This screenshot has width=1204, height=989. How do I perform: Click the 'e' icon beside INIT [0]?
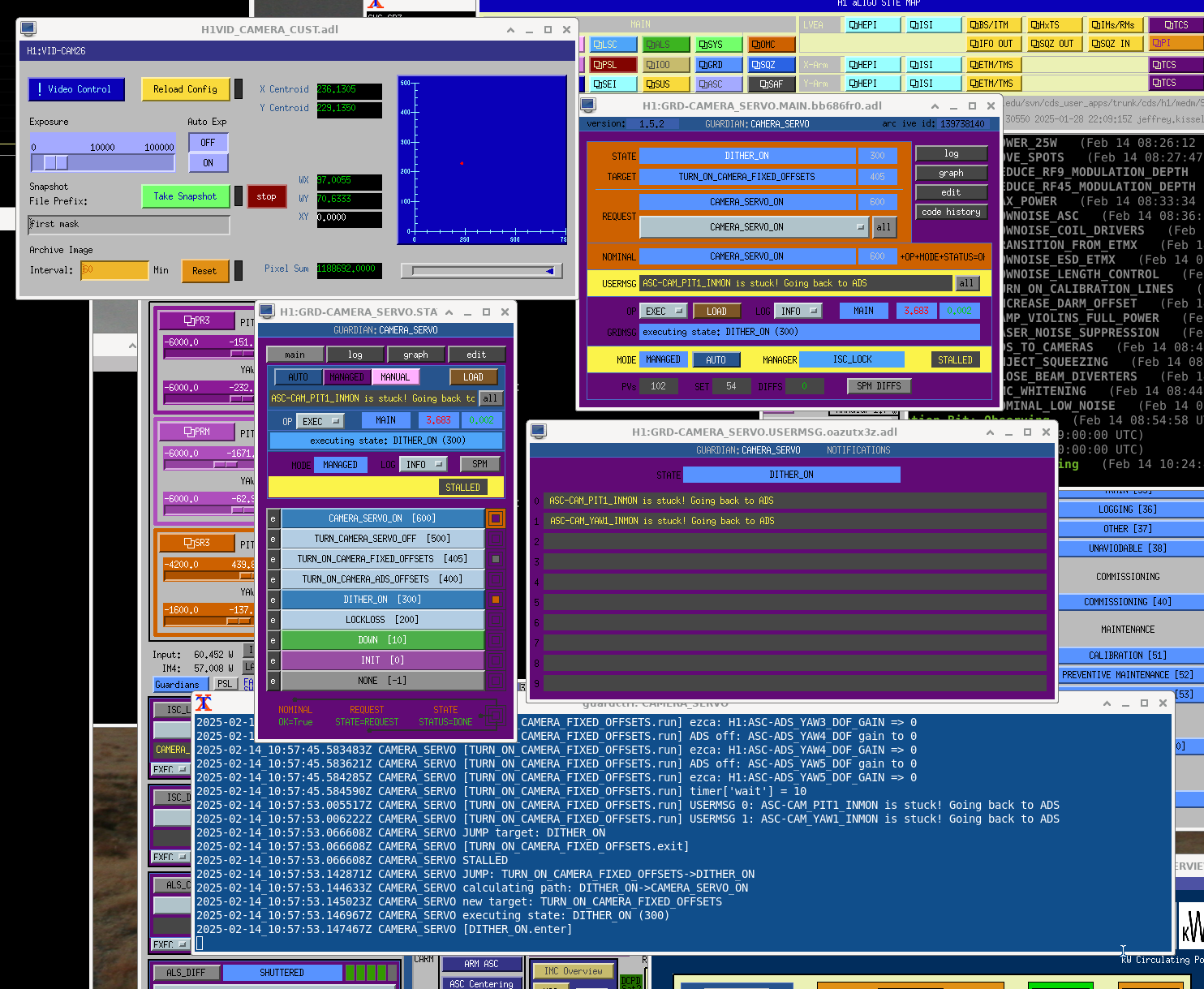[273, 660]
